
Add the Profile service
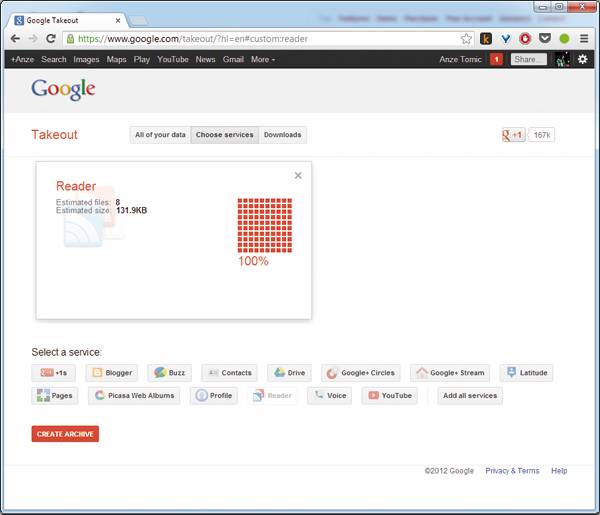[214, 396]
